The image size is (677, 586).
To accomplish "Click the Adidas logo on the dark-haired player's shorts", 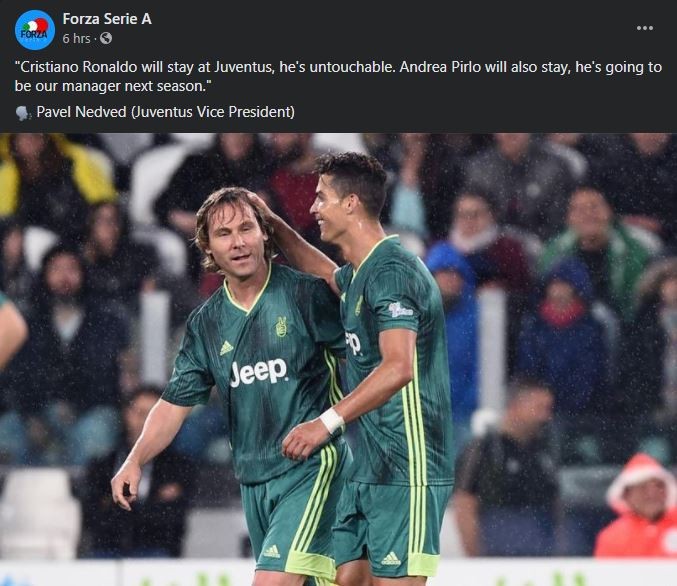I will pyautogui.click(x=391, y=557).
